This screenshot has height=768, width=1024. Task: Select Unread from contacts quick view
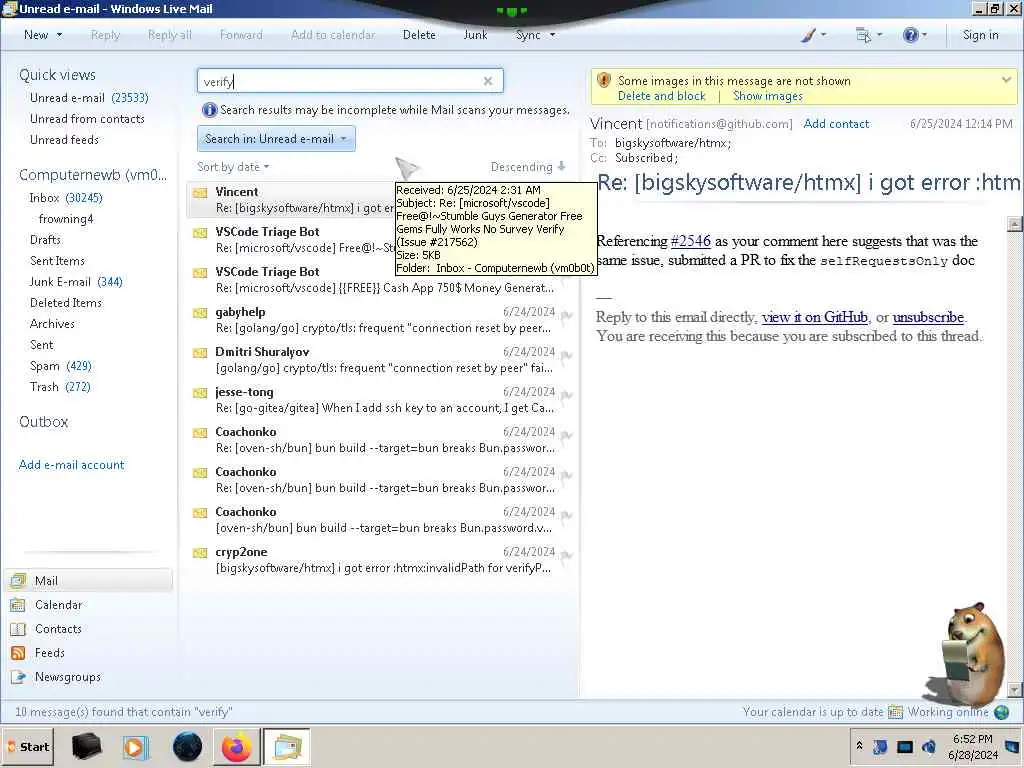click(87, 119)
